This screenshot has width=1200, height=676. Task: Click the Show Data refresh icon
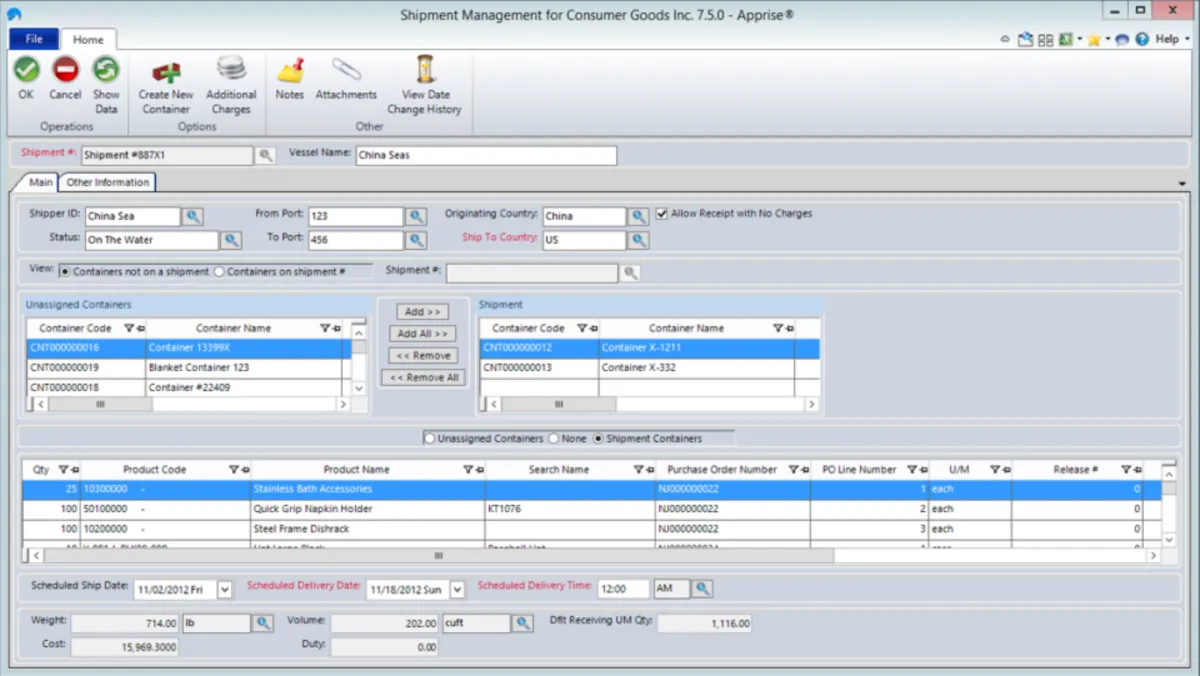point(106,70)
